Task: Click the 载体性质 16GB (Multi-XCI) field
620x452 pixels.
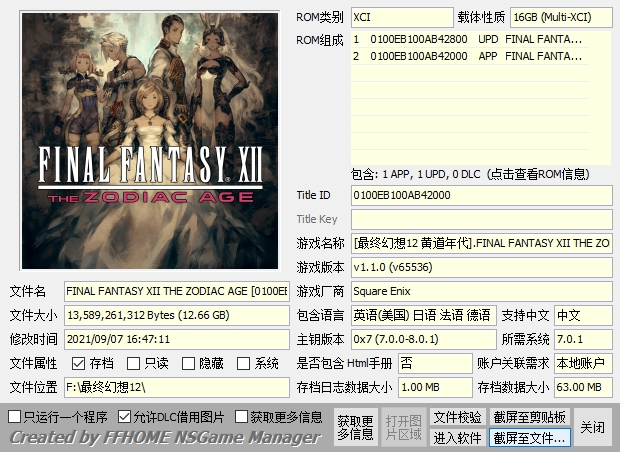Action: (x=561, y=17)
